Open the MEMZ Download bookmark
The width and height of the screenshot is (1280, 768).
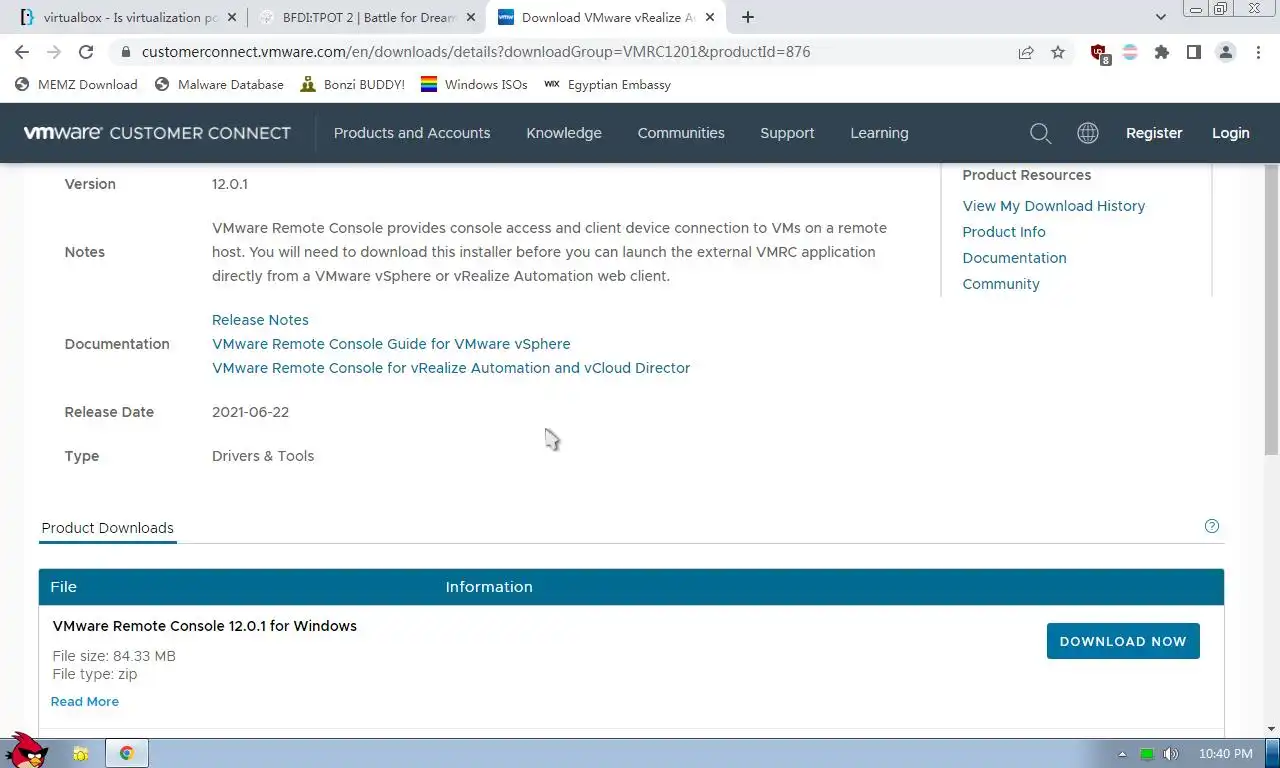(x=76, y=85)
